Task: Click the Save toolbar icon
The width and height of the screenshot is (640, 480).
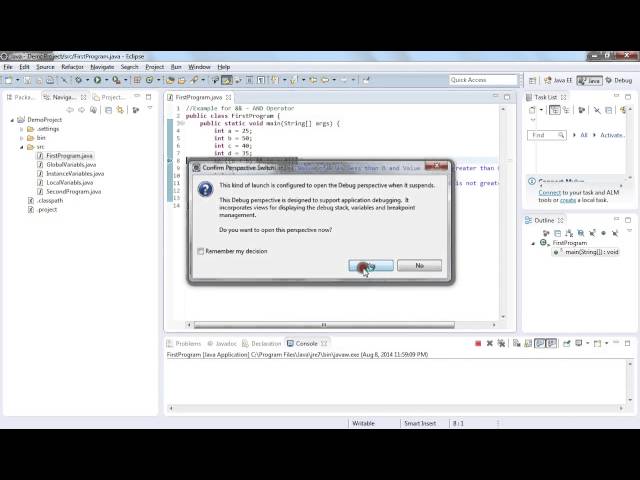Action: 27,80
